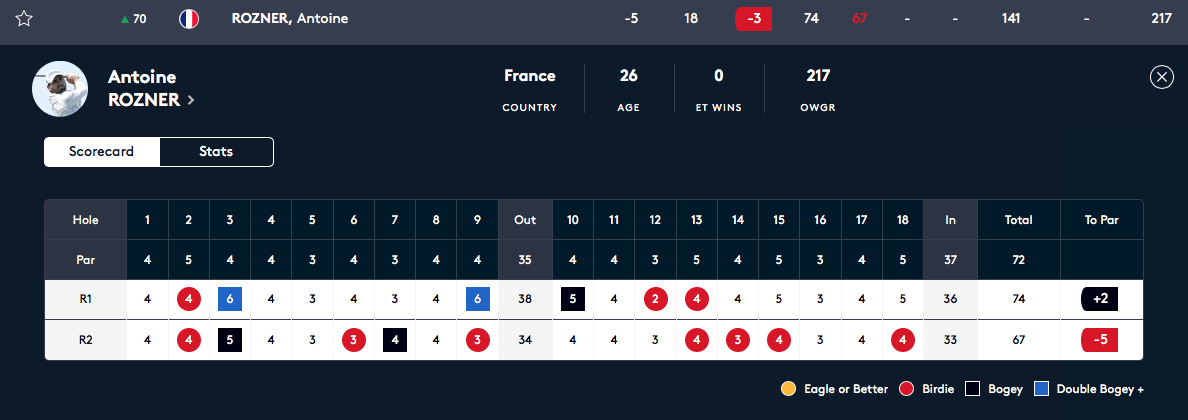Click the ROZNER, Antoine leaderboard name
1188x420 pixels.
pyautogui.click(x=290, y=19)
